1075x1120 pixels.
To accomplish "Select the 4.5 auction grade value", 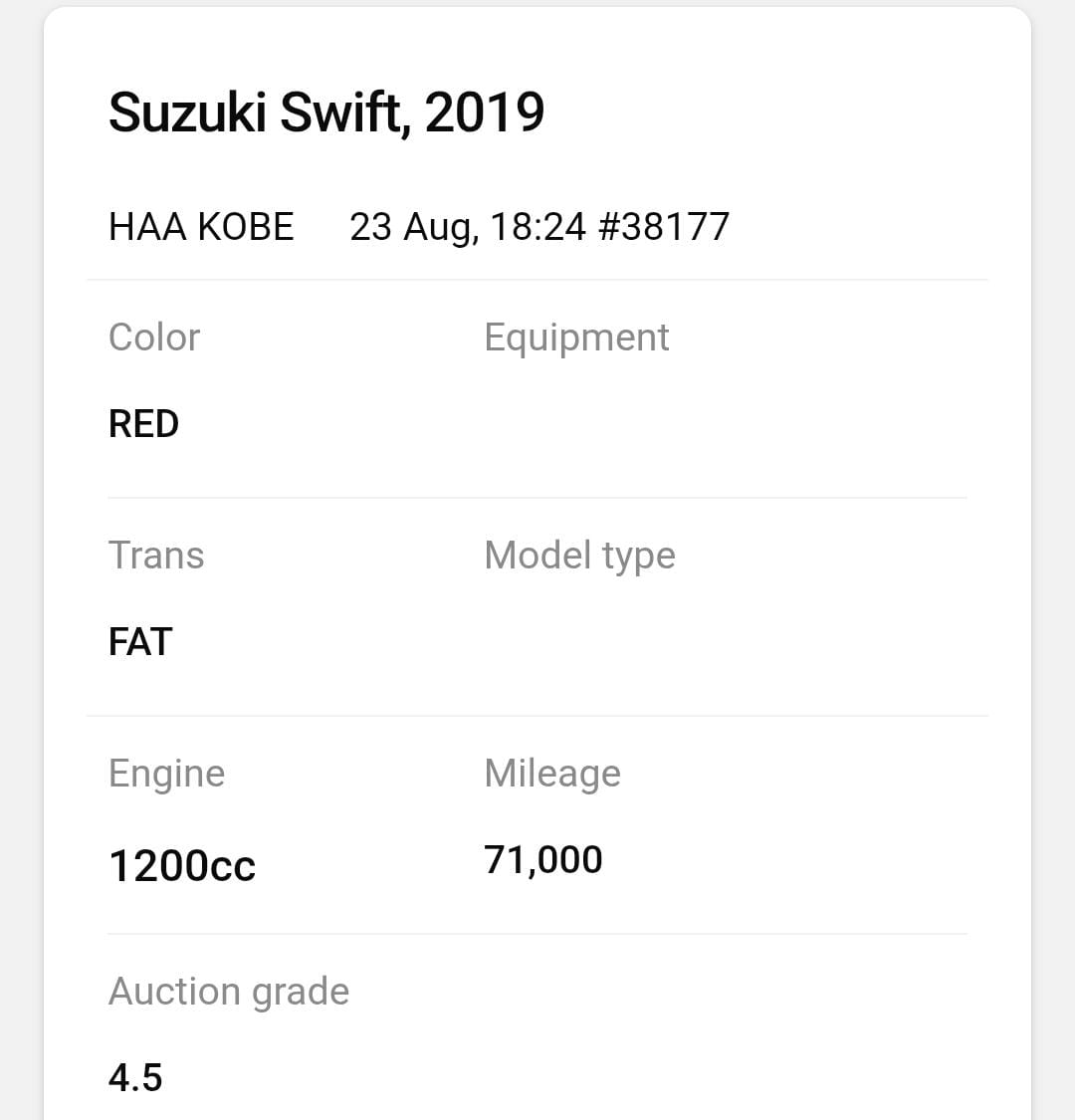I will click(135, 1078).
